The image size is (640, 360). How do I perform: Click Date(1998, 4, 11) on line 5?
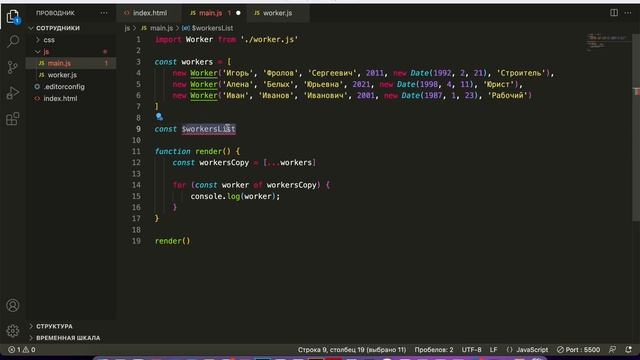point(436,84)
